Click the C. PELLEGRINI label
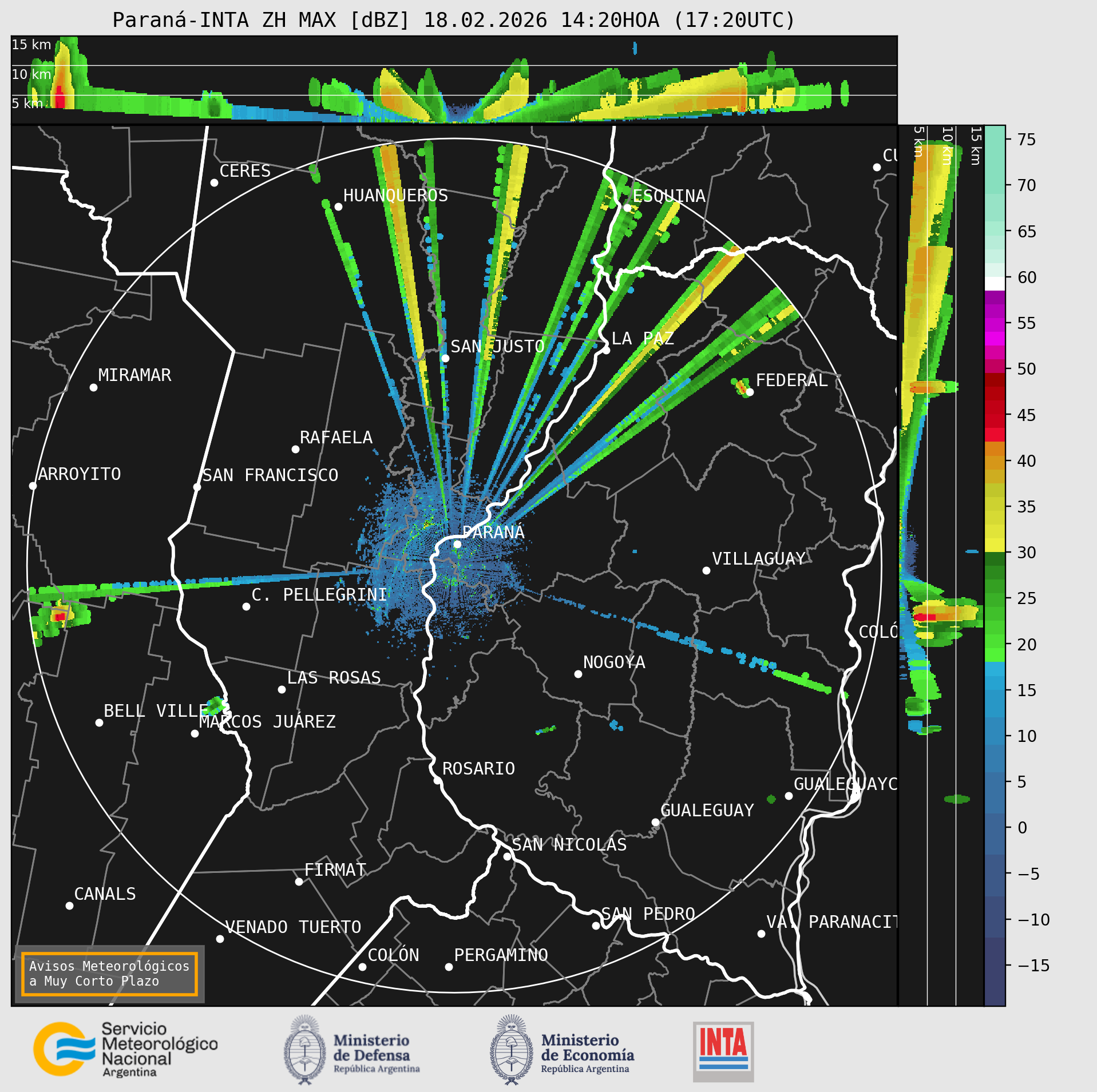The width and height of the screenshot is (1097, 1092). pos(319,594)
